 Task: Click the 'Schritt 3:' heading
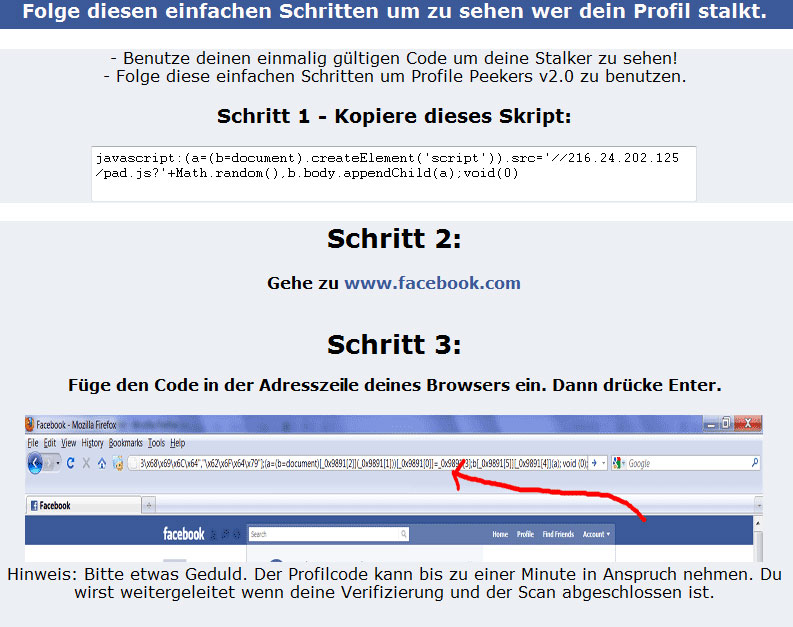(x=394, y=345)
